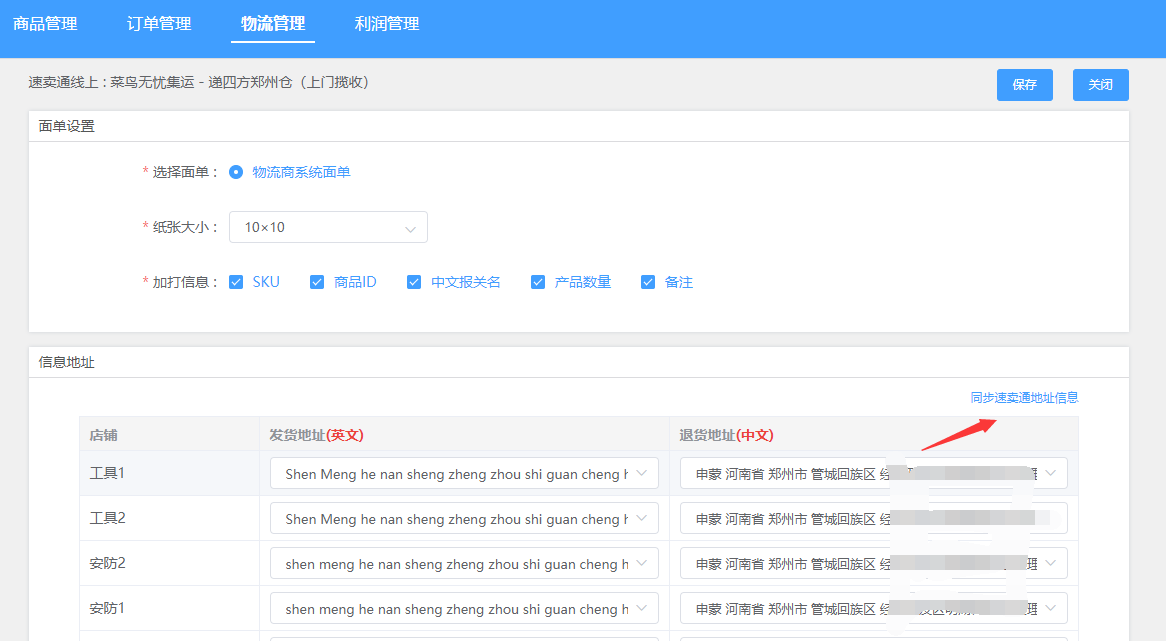The height and width of the screenshot is (641, 1166).
Task: Disable the 产品数量 checkbox
Action: point(538,282)
